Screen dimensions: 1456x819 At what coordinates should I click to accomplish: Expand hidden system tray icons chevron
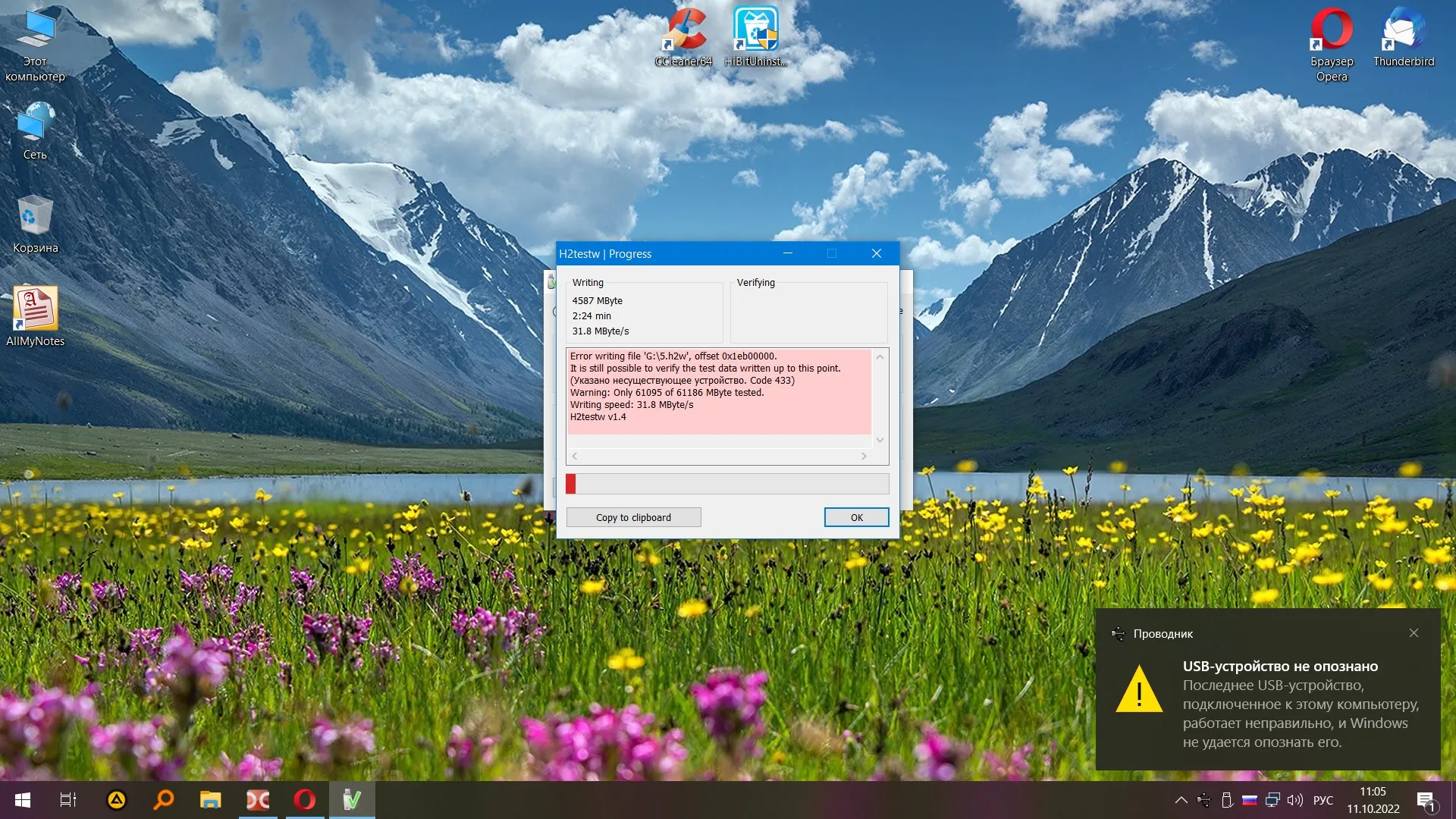pyautogui.click(x=1181, y=800)
